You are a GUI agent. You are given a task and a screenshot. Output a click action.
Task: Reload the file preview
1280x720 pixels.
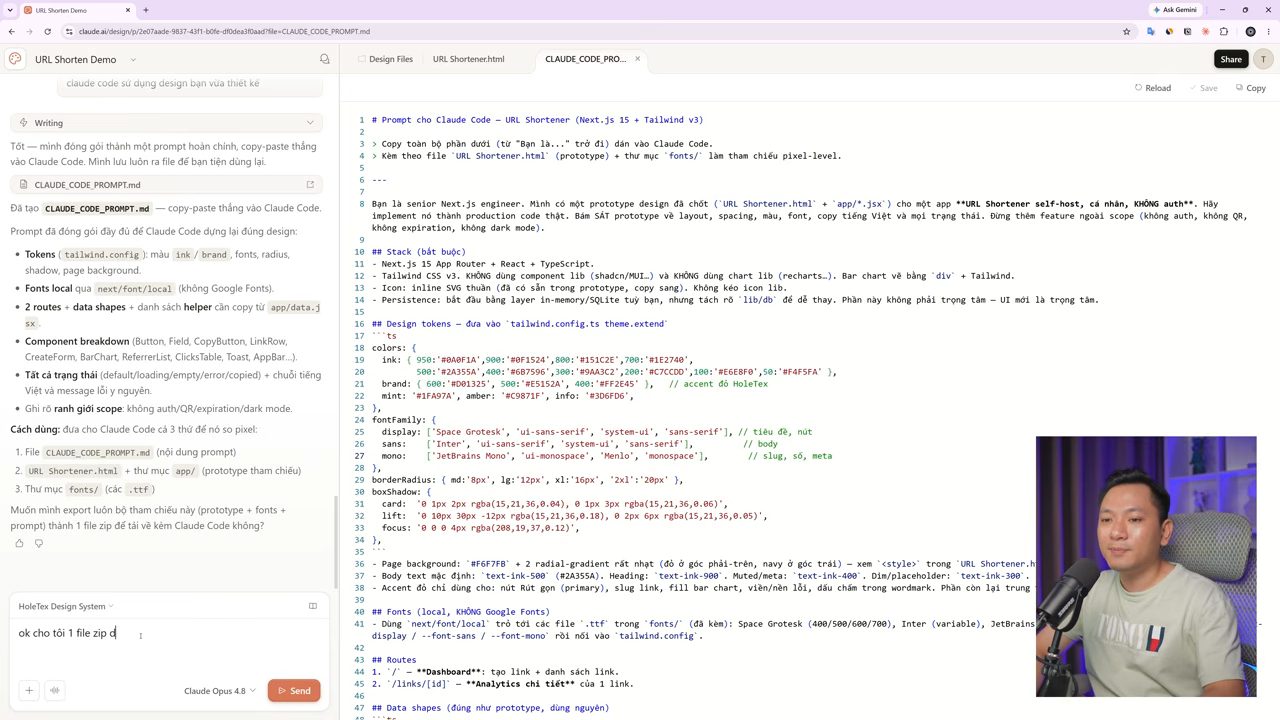point(1153,88)
